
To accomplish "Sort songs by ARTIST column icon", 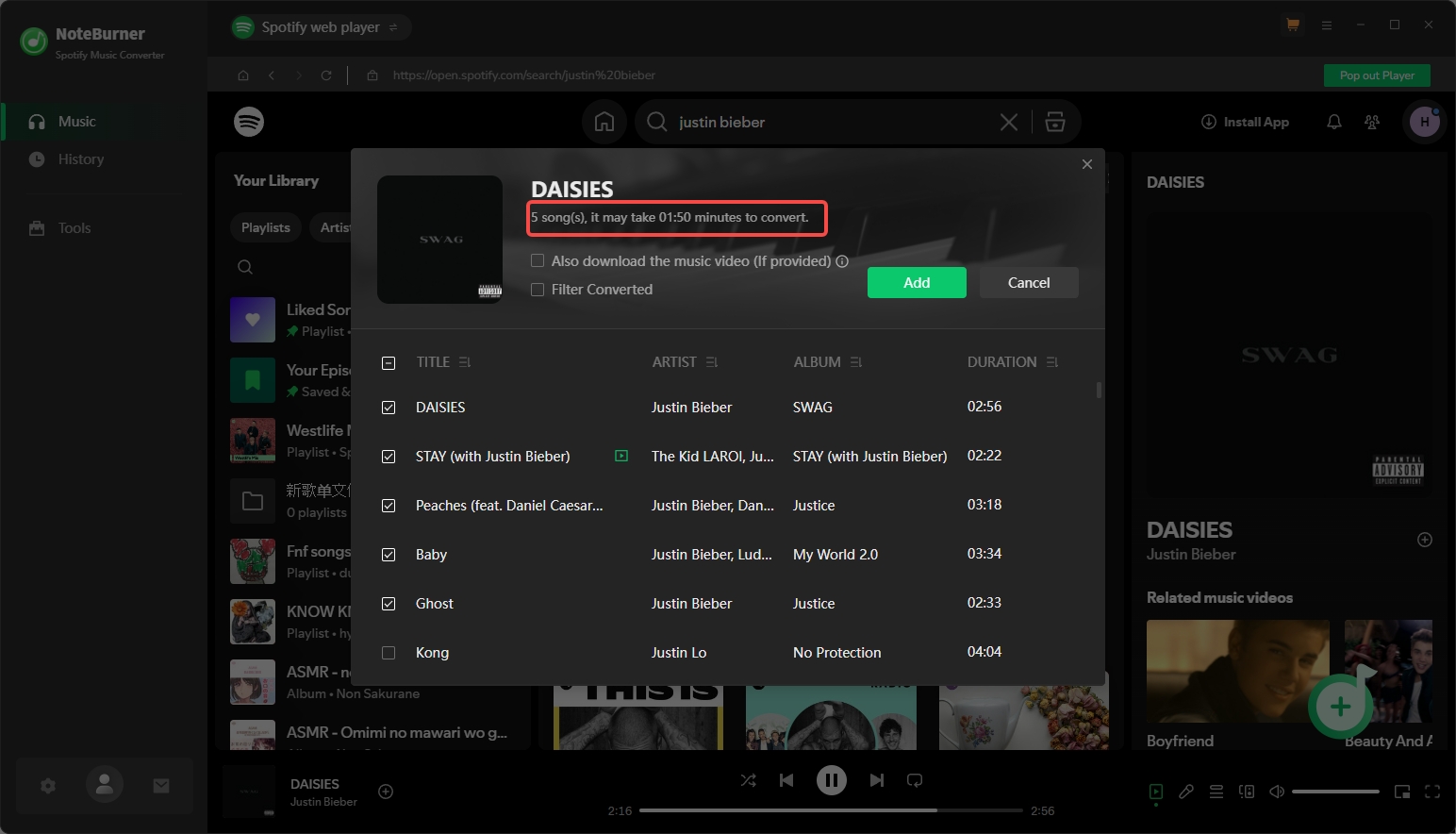I will pos(712,362).
